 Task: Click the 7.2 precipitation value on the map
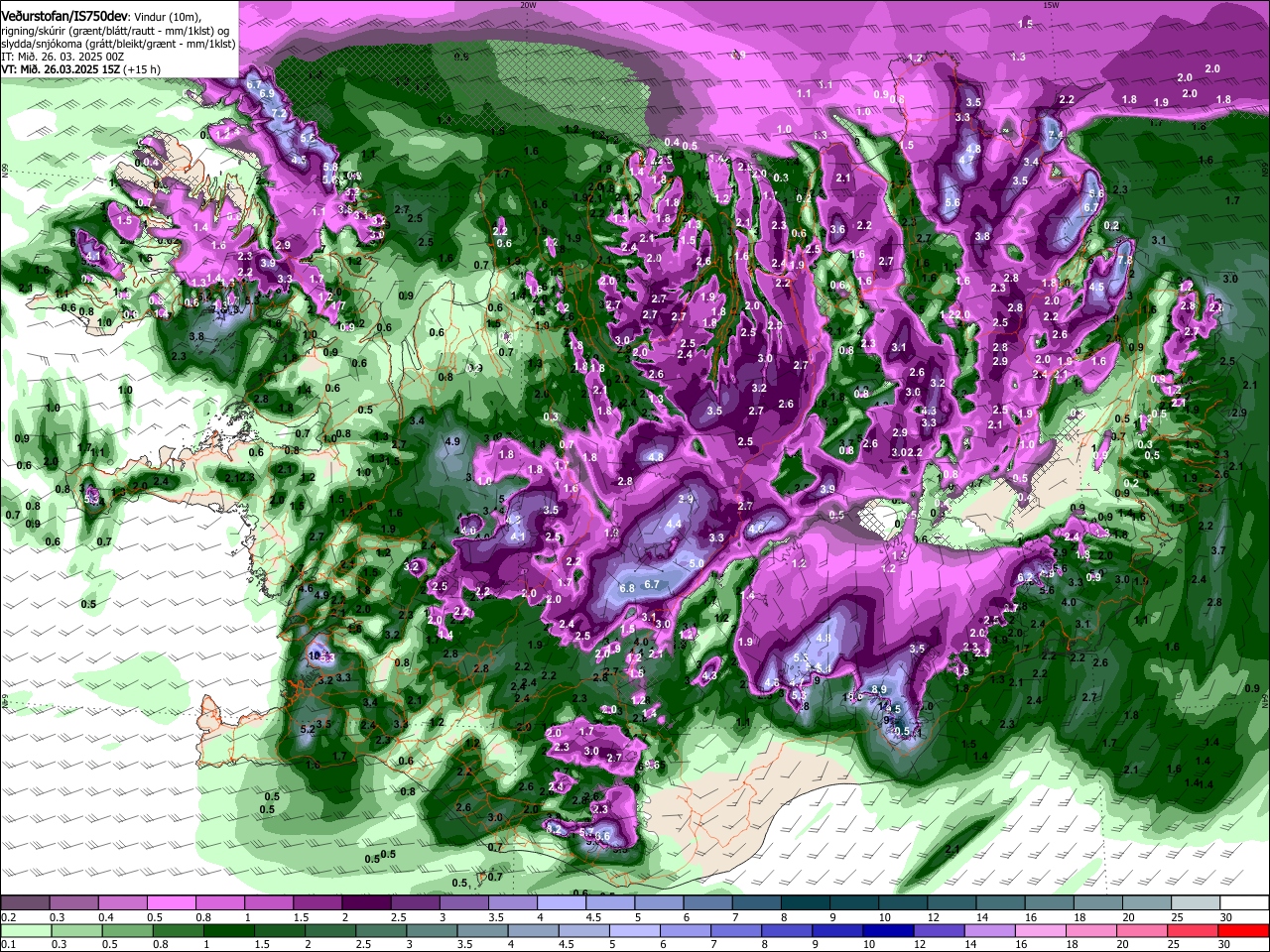point(278,114)
